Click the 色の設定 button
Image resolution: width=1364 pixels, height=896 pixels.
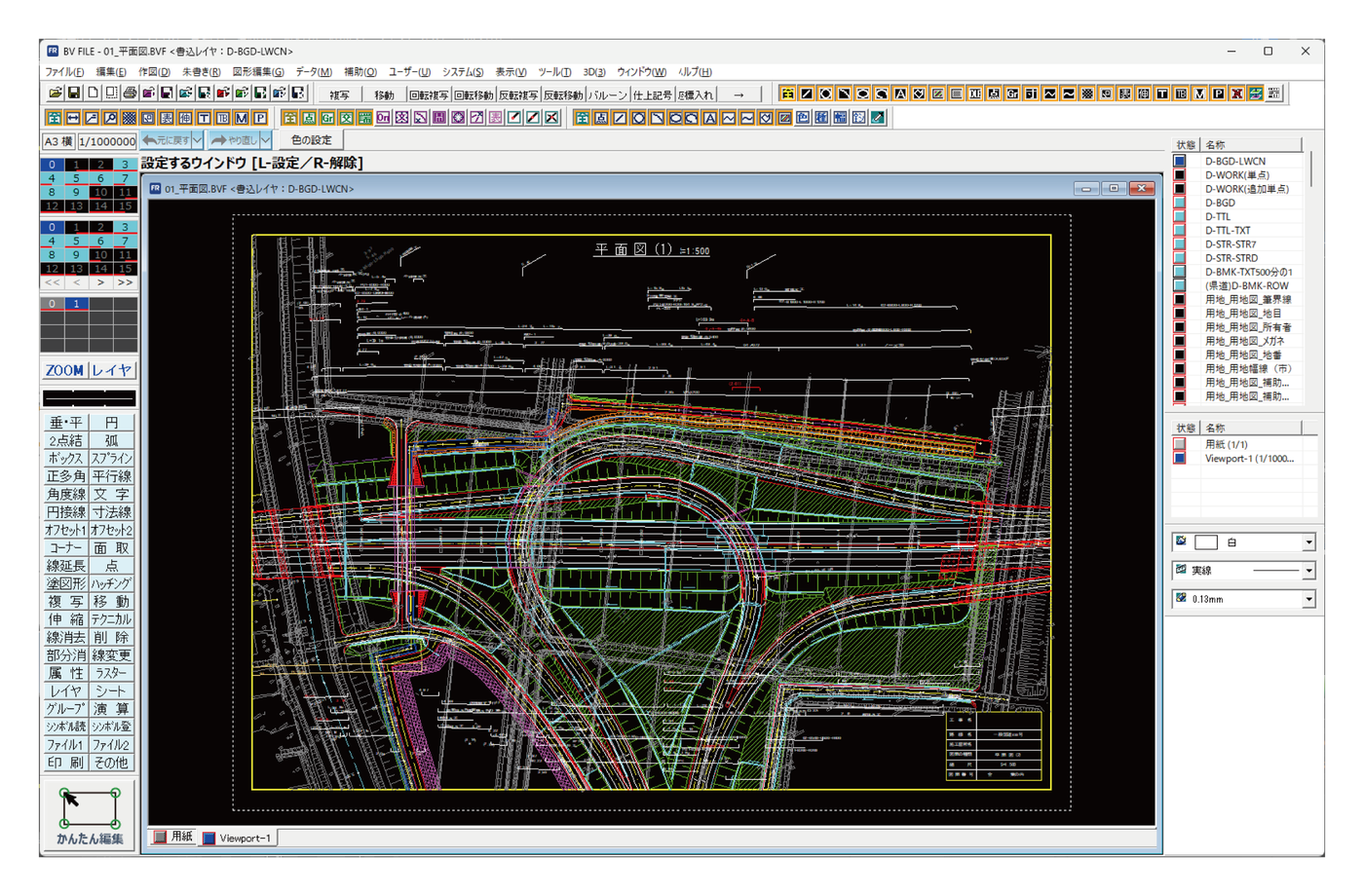312,140
